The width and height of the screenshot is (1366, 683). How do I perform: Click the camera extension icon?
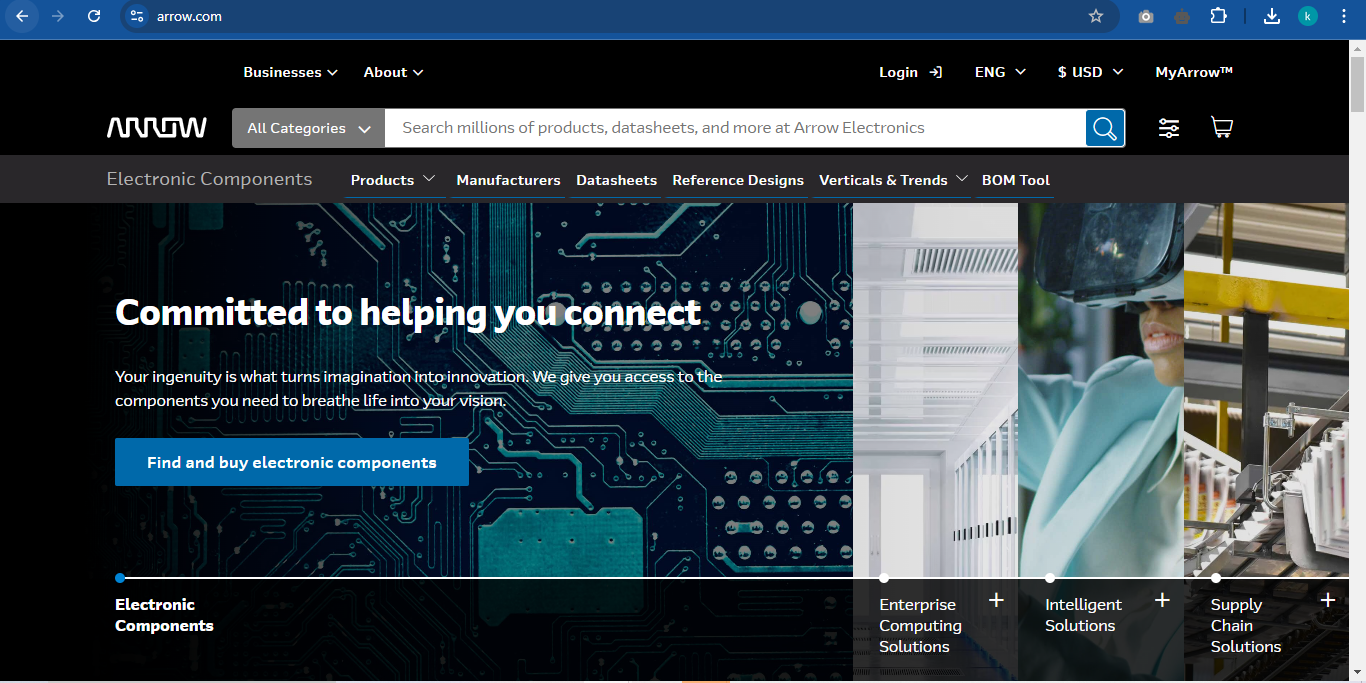[x=1146, y=16]
